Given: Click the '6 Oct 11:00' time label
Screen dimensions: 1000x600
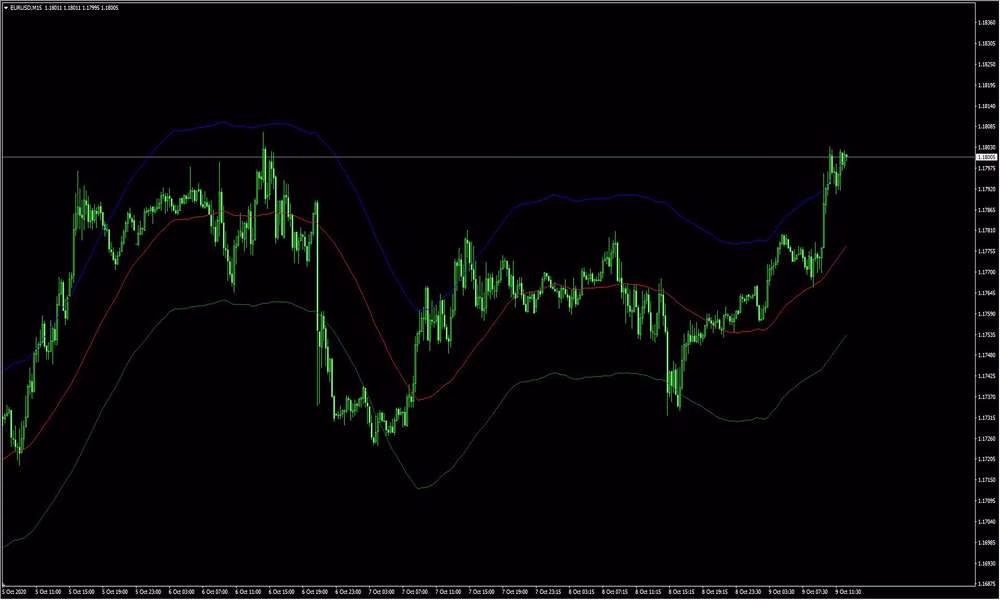Looking at the screenshot, I should [248, 592].
